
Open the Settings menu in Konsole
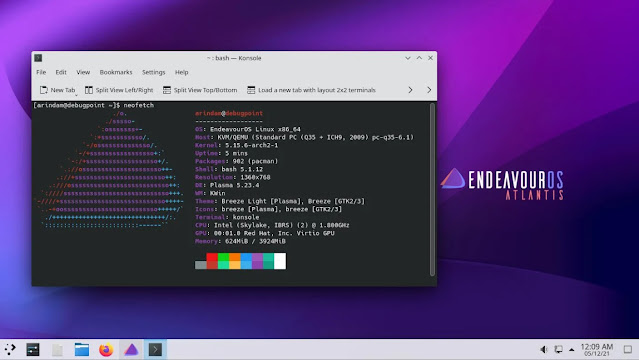[154, 72]
